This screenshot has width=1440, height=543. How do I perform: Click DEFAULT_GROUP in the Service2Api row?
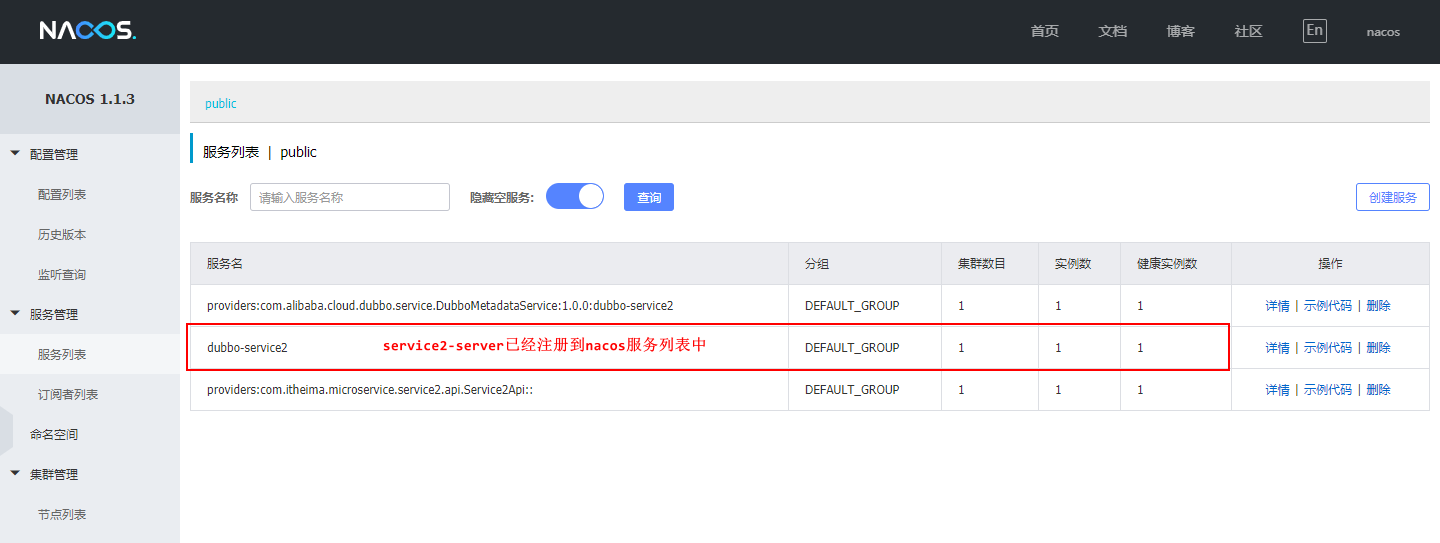(852, 390)
